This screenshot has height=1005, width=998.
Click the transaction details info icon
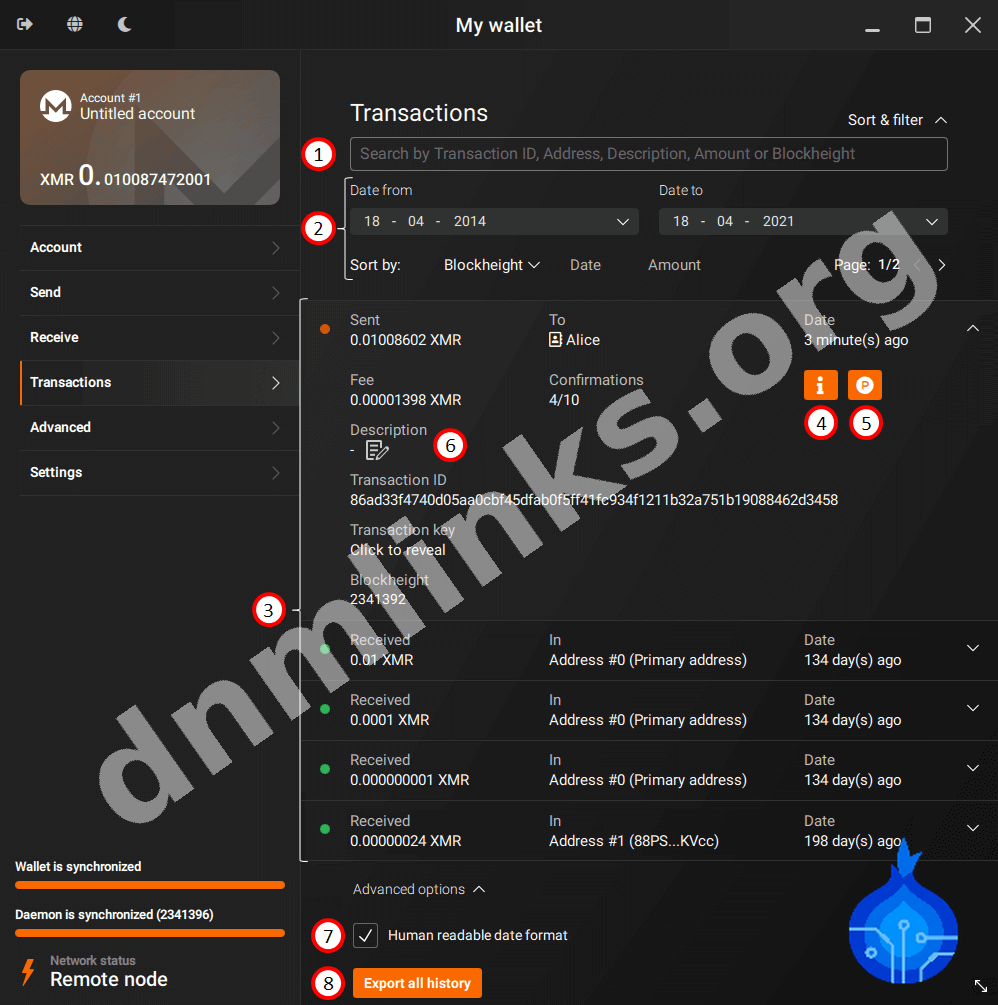tap(820, 385)
